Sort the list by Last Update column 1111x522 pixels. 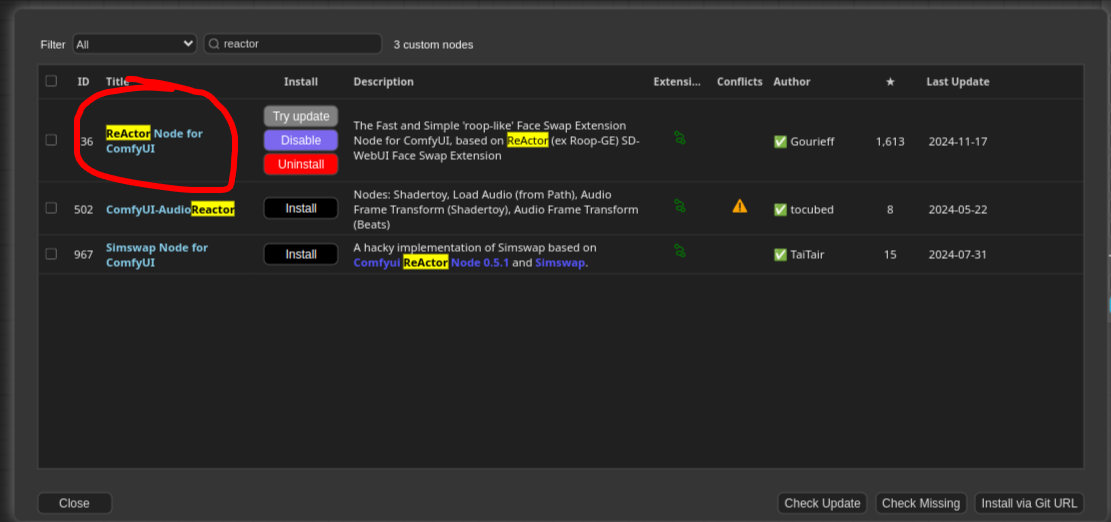957,82
